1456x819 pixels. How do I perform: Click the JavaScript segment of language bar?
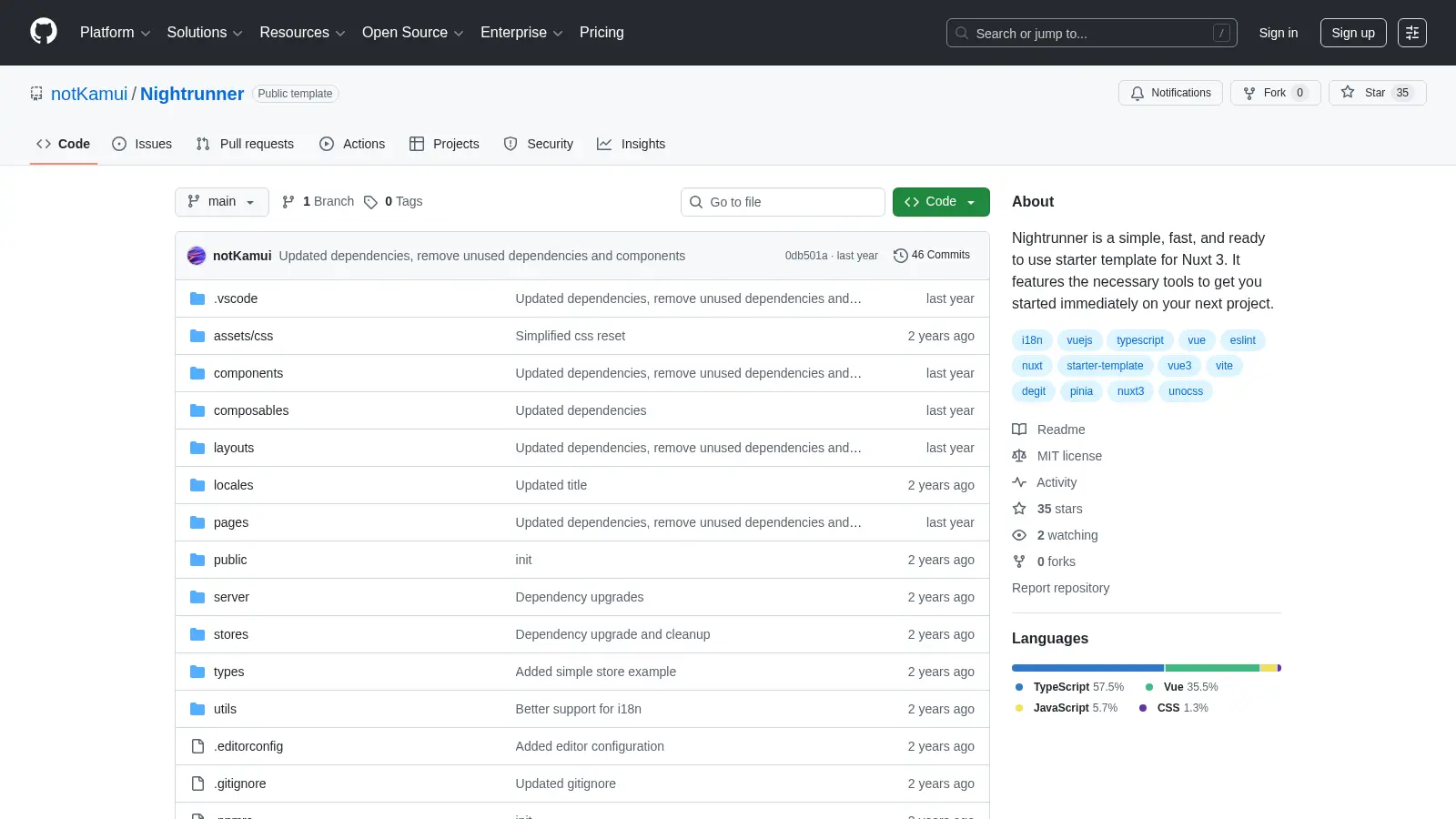coord(1268,668)
